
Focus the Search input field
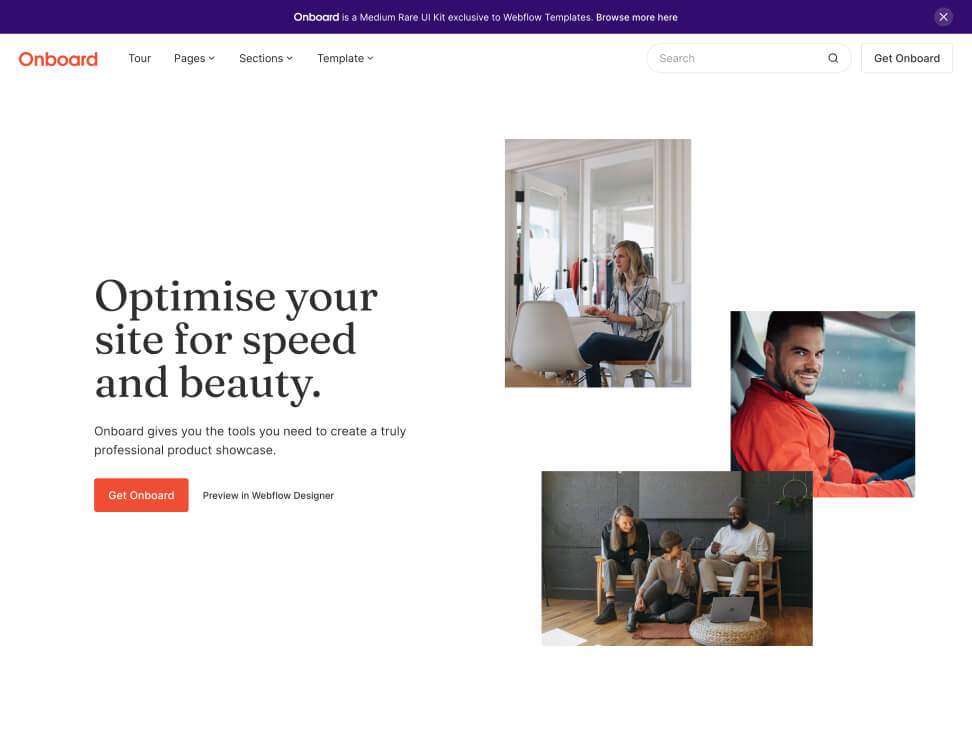click(748, 58)
